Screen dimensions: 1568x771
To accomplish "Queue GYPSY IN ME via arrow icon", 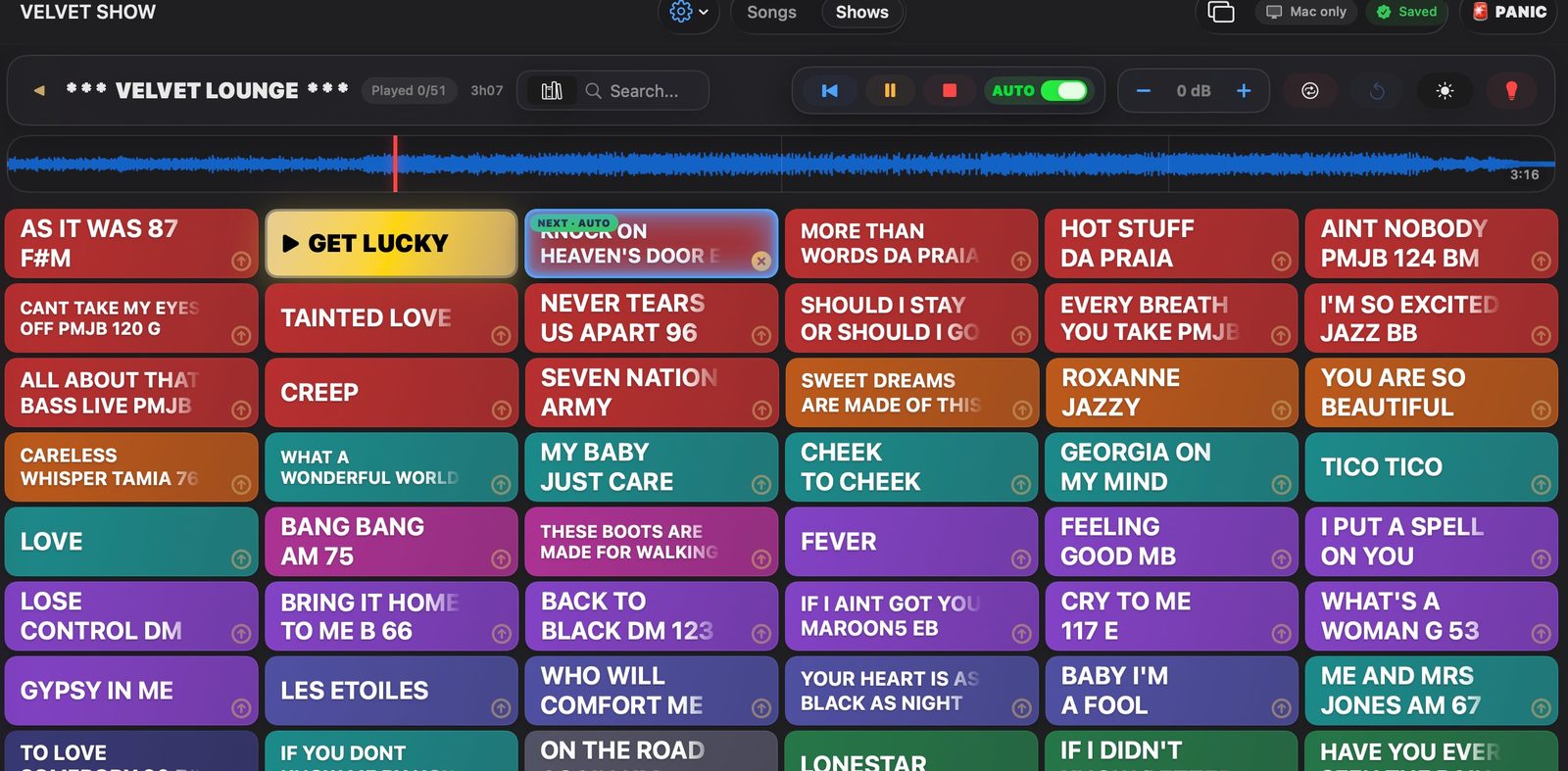I will pos(241,708).
